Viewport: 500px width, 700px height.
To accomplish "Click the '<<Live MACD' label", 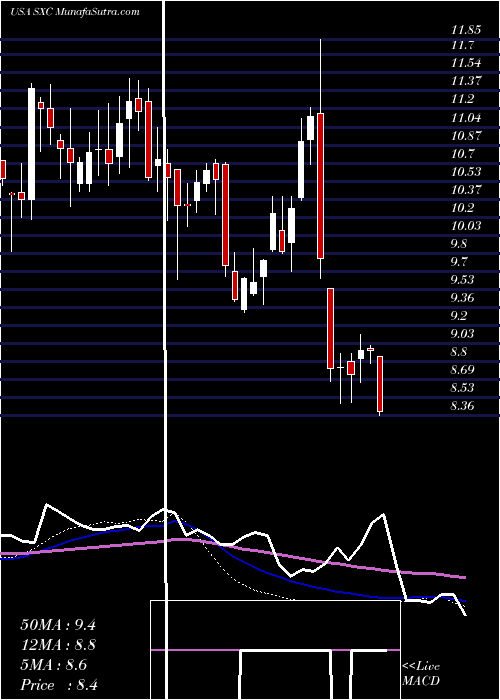I will point(421,674).
